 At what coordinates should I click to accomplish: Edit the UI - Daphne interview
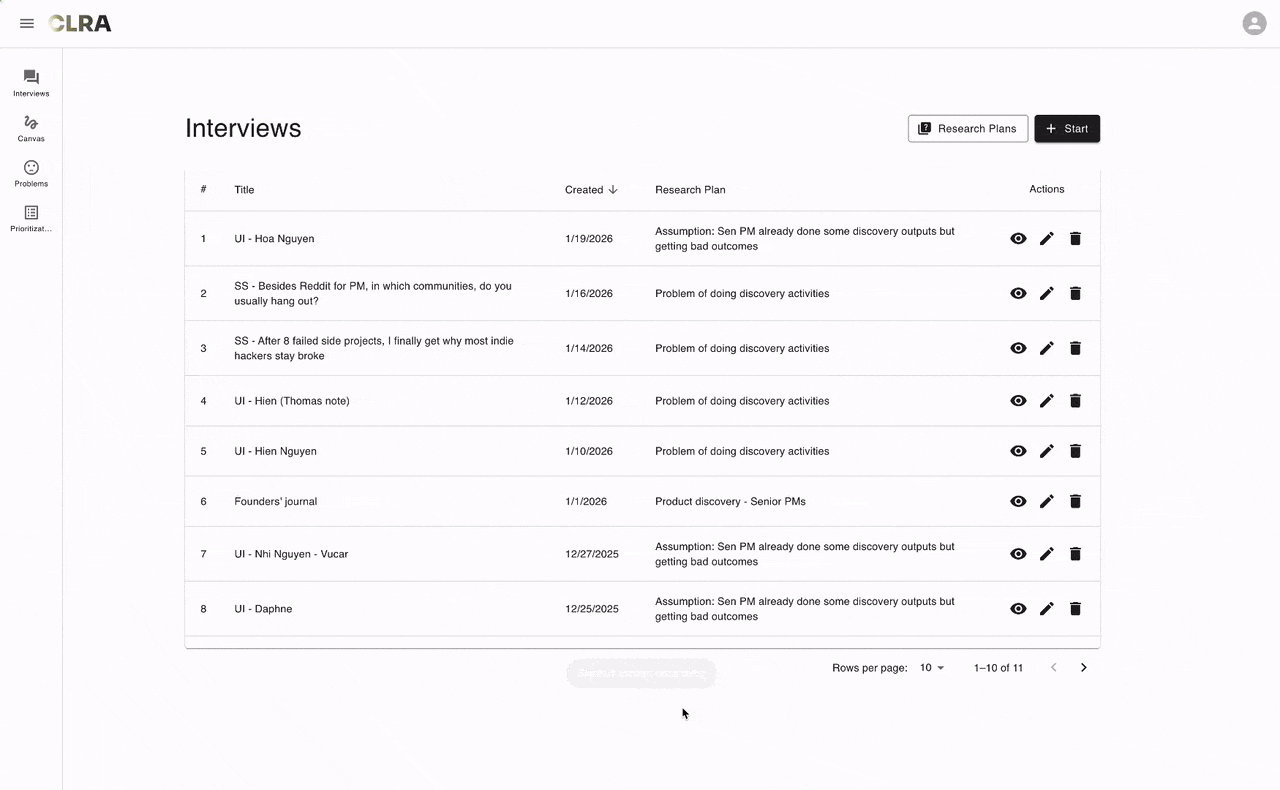1046,609
